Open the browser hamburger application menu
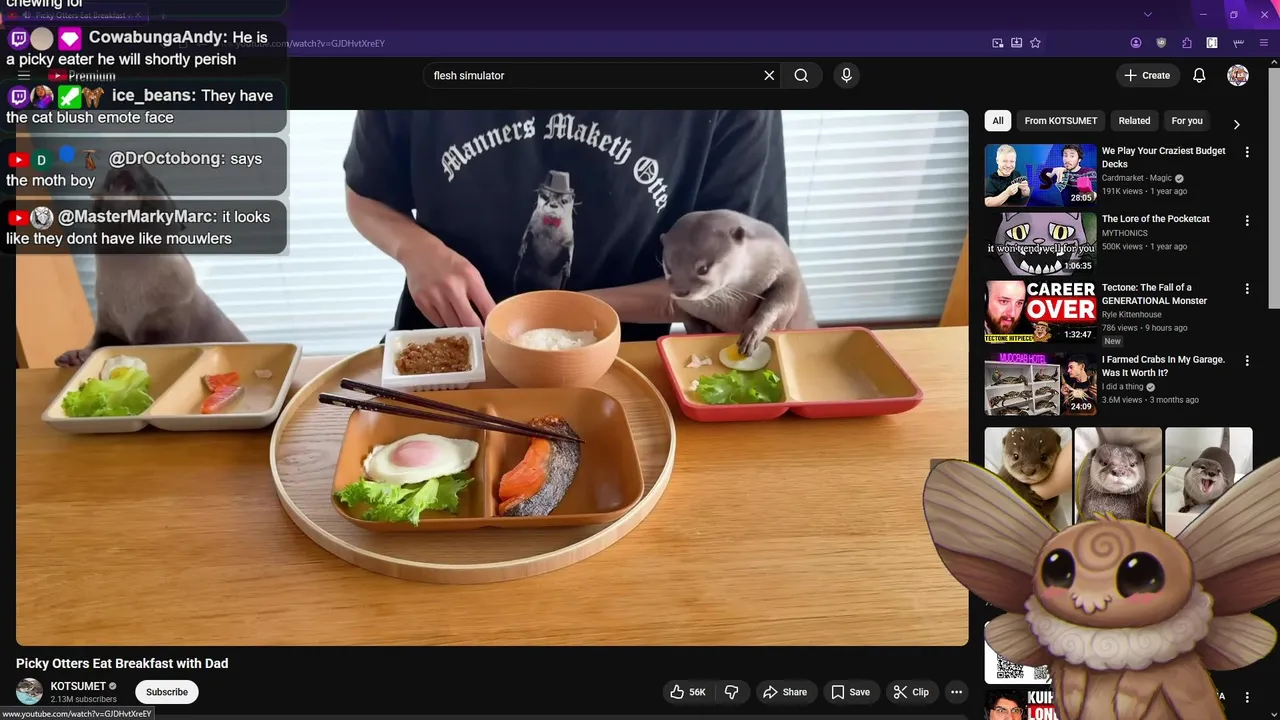1280x720 pixels. [x=1264, y=43]
